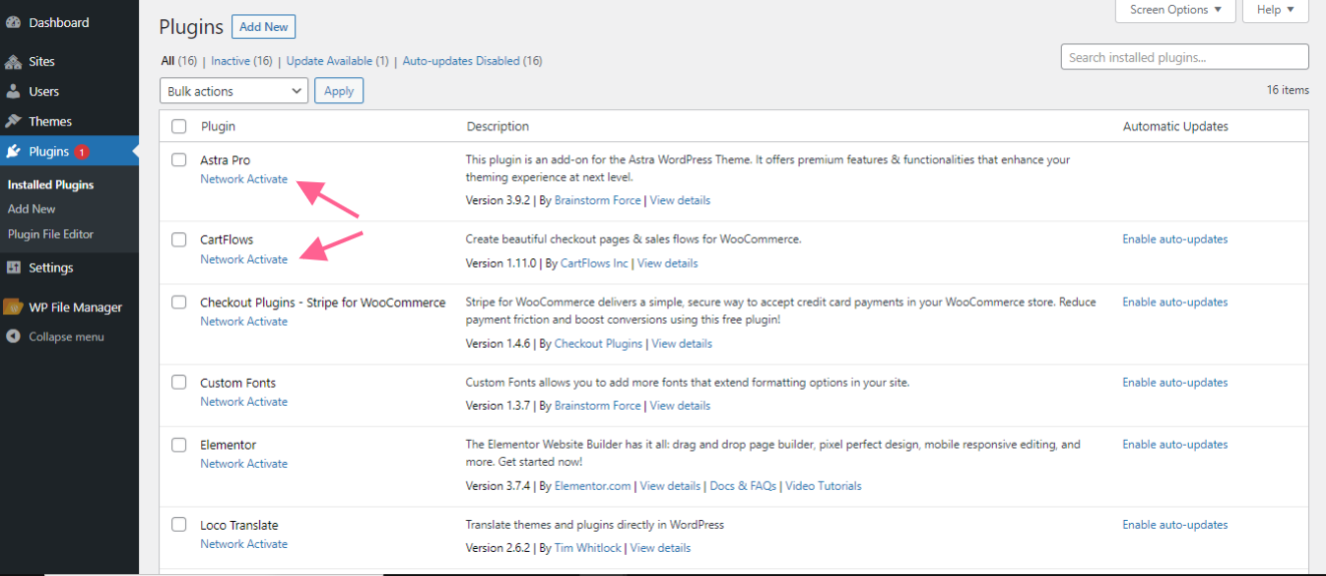Click the Add New button beside Plugins heading

click(264, 27)
